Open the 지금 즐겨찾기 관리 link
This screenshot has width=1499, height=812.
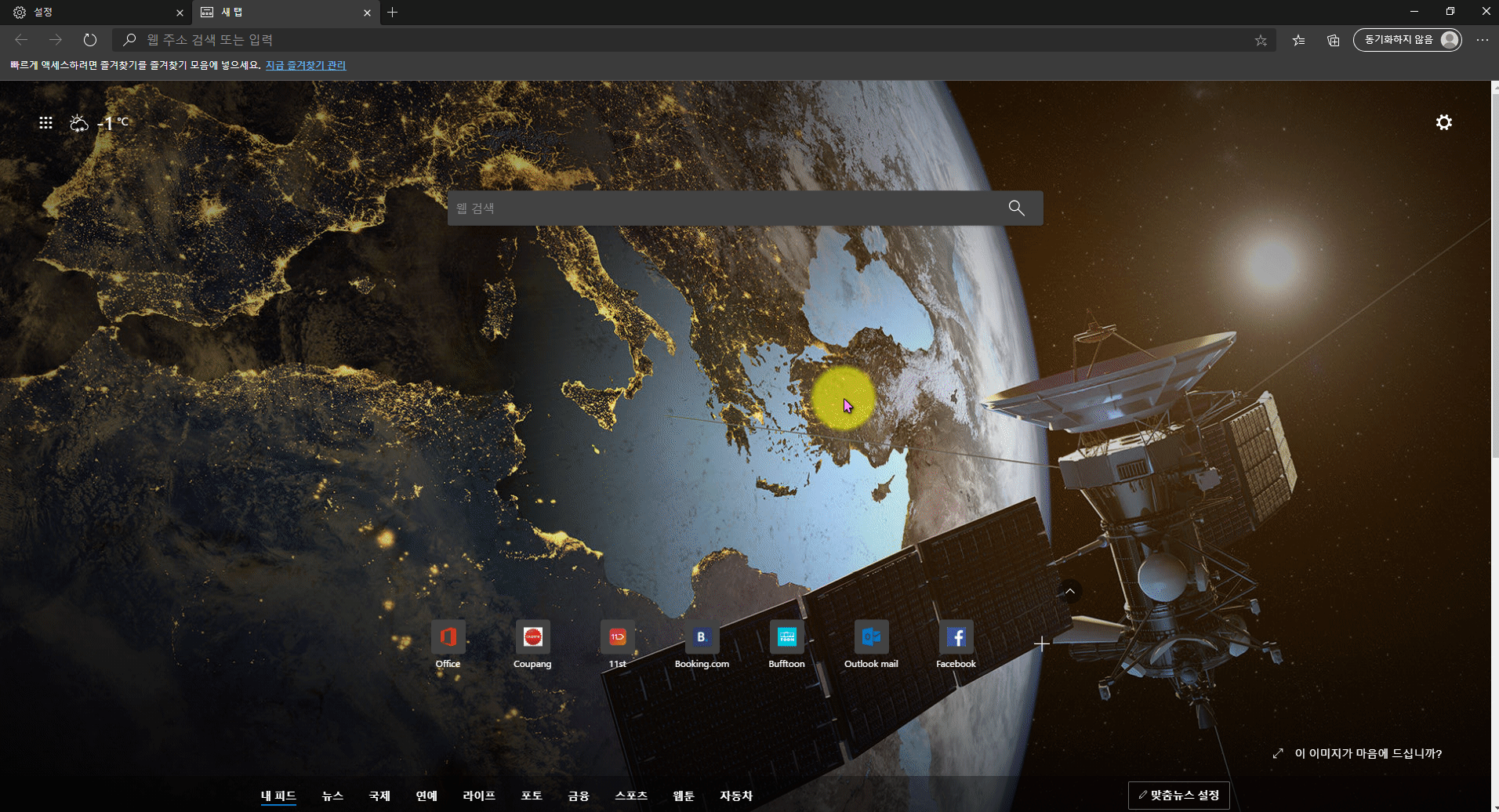tap(306, 65)
